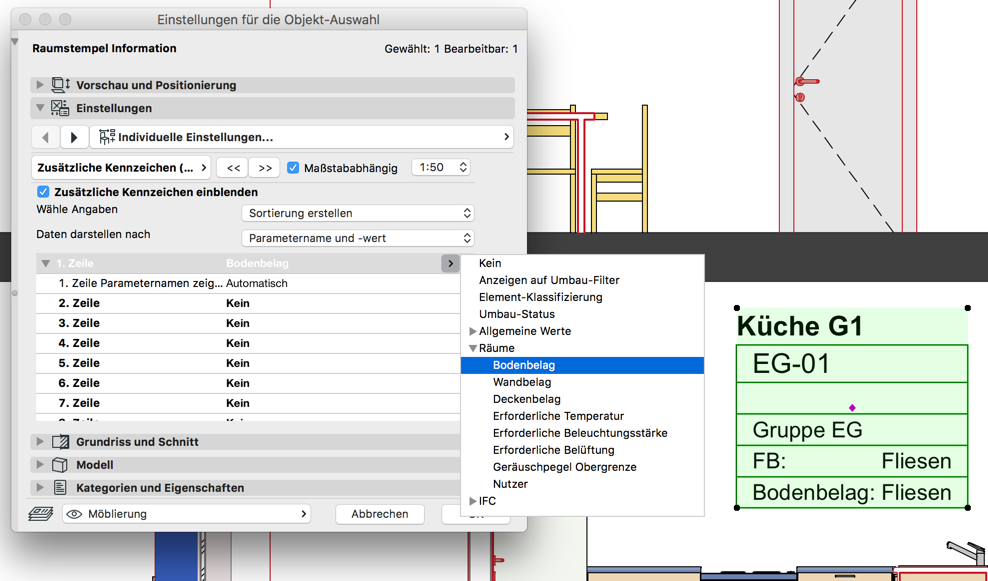Click the arrow button on 1. Zeile row
The image size is (988, 581).
point(450,263)
